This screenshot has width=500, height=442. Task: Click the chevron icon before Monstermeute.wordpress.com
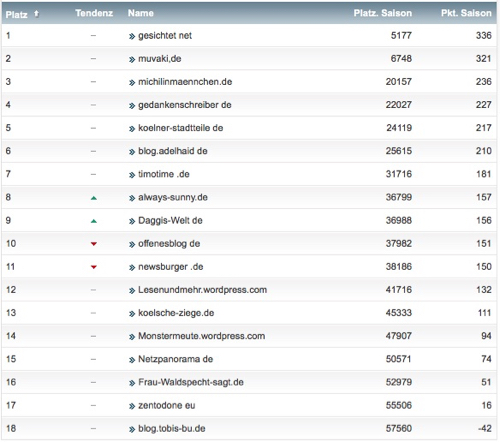(132, 337)
